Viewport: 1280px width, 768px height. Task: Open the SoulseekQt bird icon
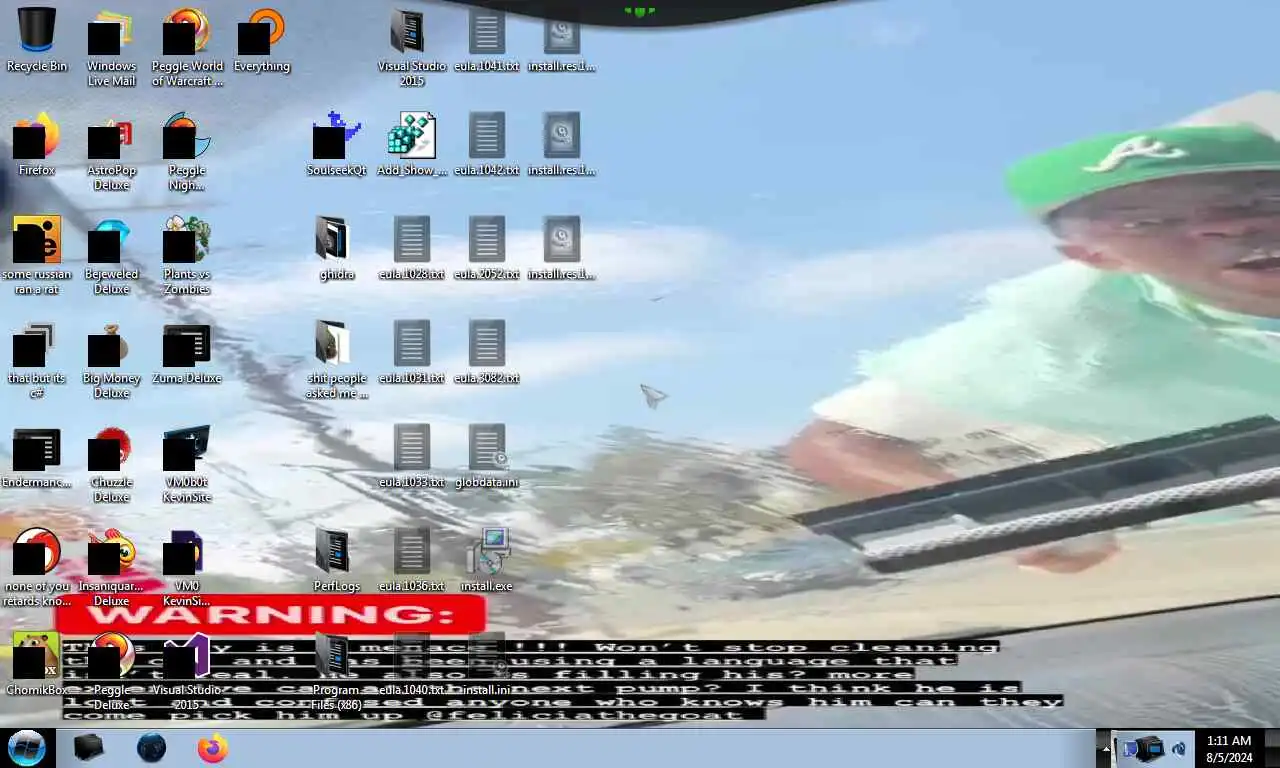click(x=337, y=144)
